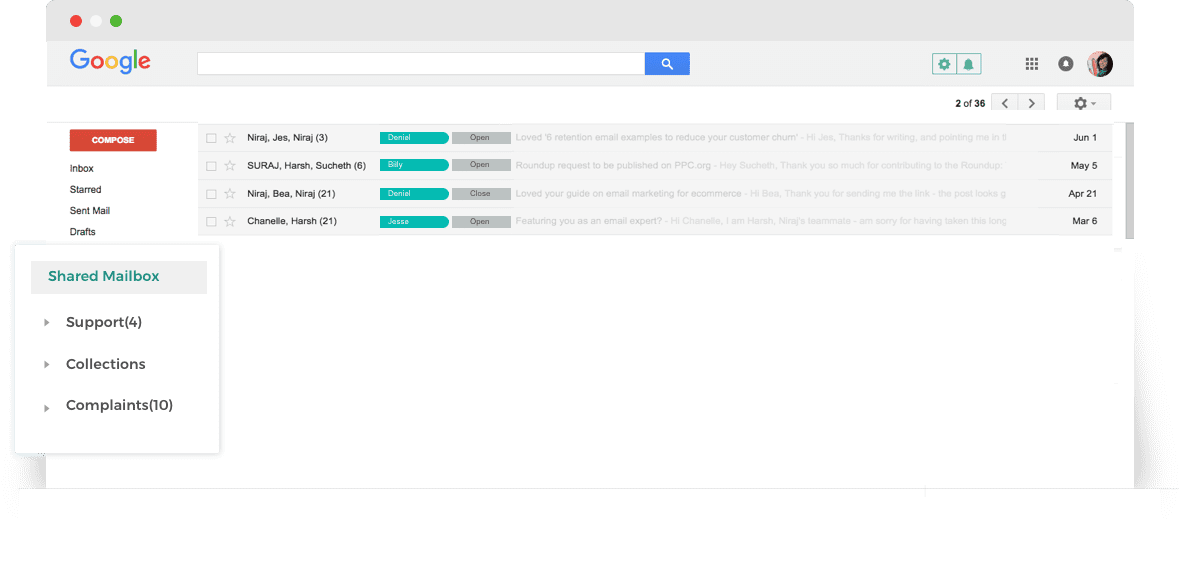
Task: Select checkbox for SURAJ, Harsh, Sucheth thread
Action: point(211,166)
